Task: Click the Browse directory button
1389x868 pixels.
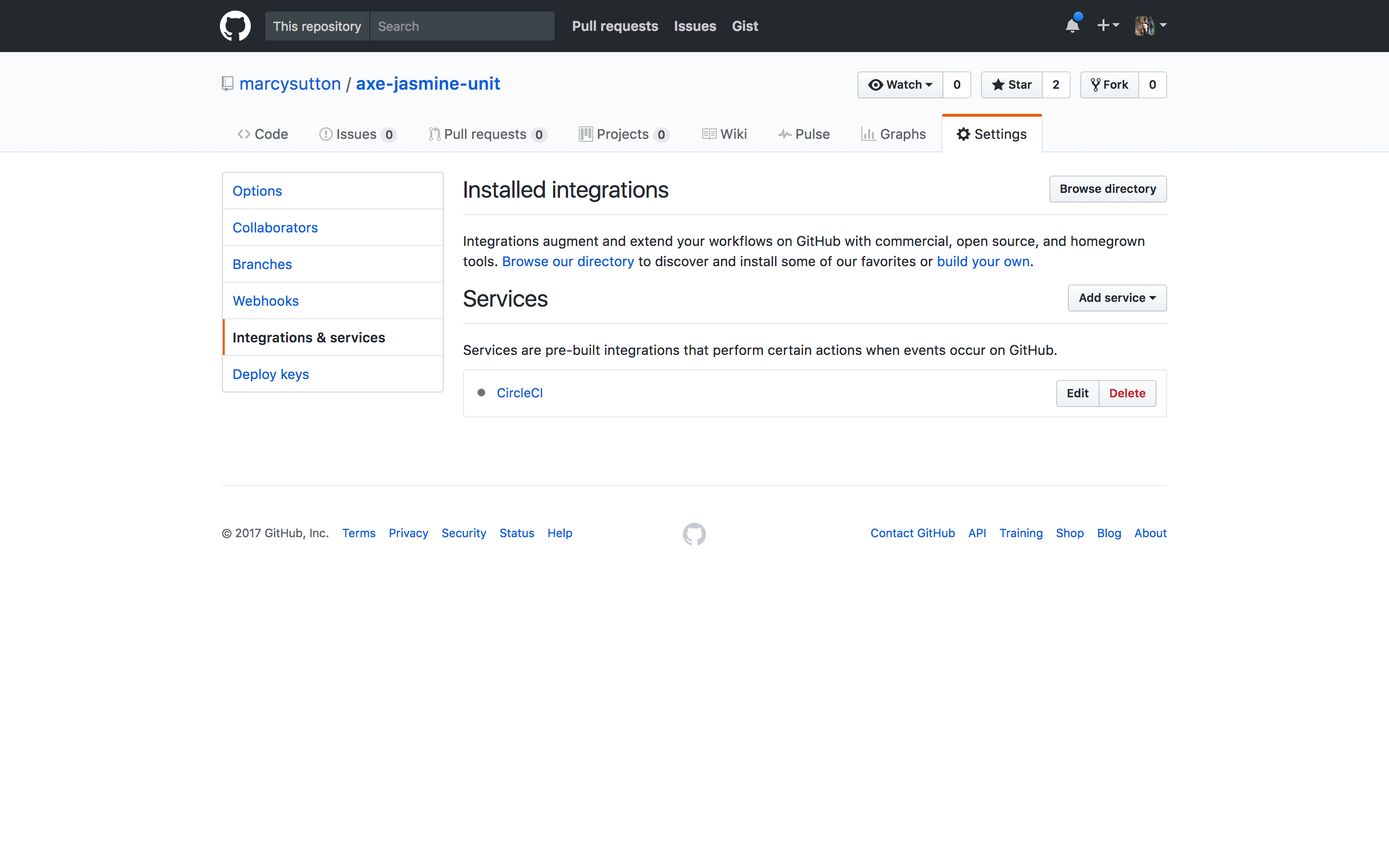Action: point(1107,188)
